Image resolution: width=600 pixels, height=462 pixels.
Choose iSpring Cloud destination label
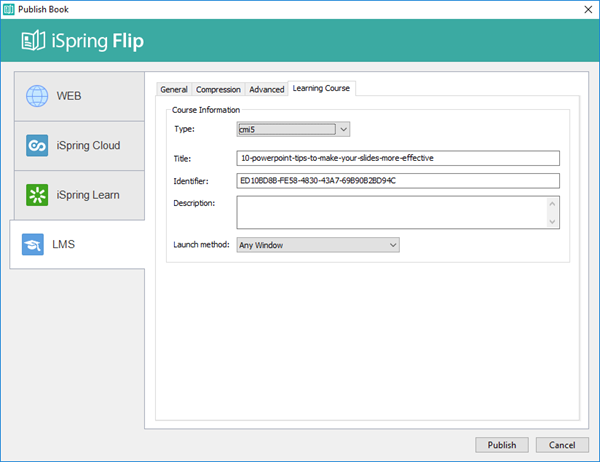(x=88, y=145)
